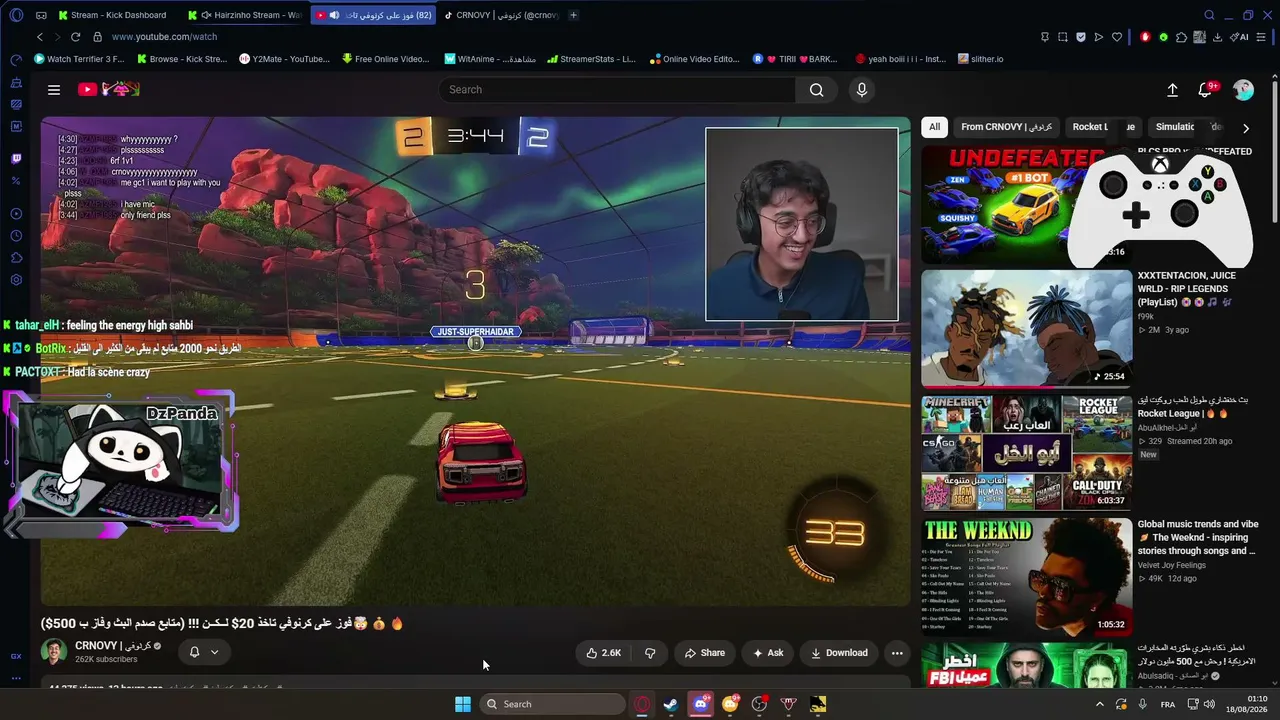Open the tab search magnifier
Viewport: 1280px width, 720px height.
[1209, 16]
